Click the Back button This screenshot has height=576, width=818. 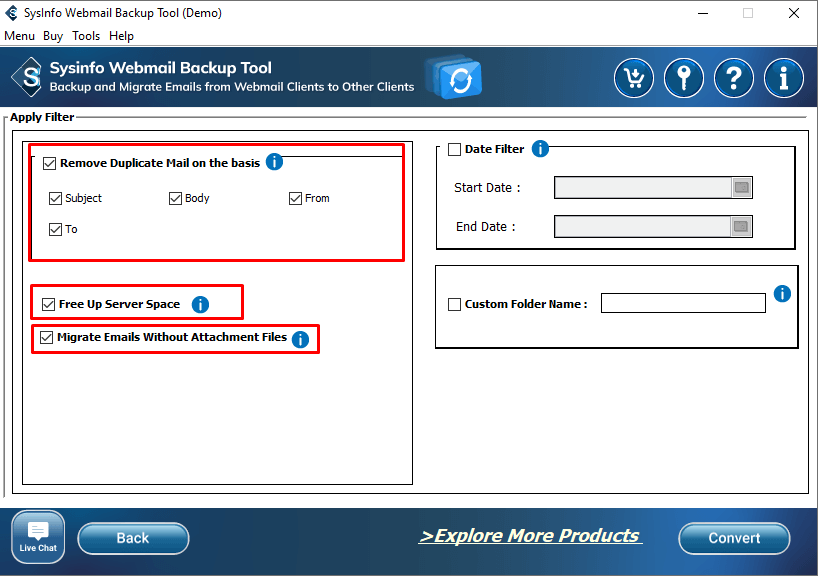133,538
